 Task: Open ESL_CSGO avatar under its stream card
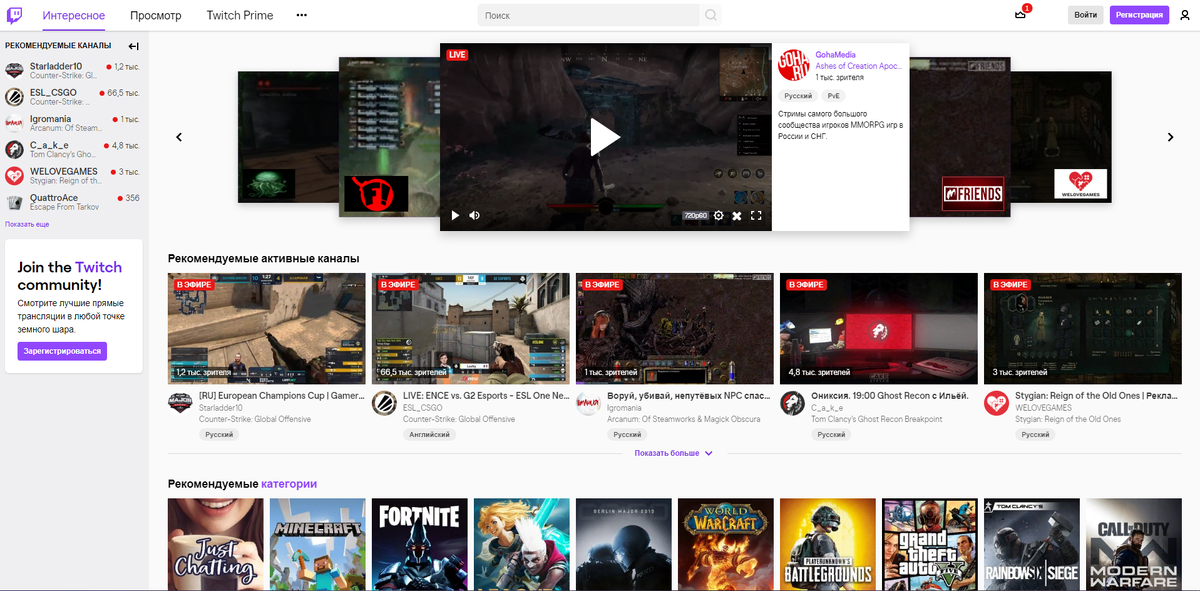click(384, 403)
